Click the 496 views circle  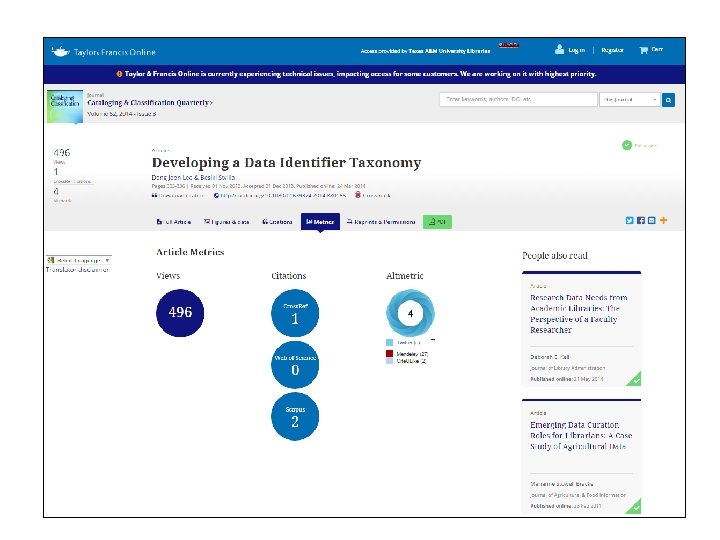click(180, 313)
